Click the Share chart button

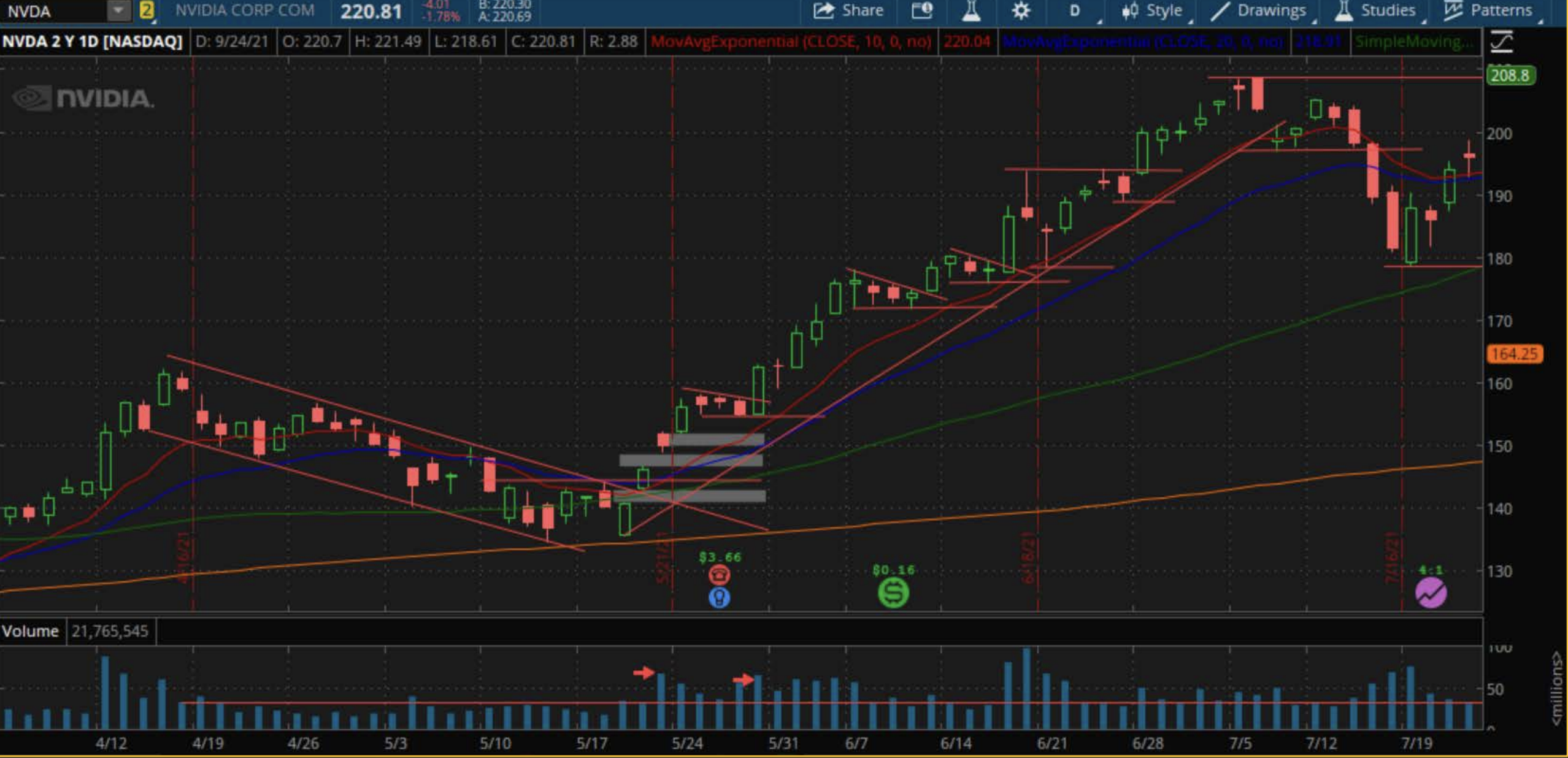click(x=848, y=10)
